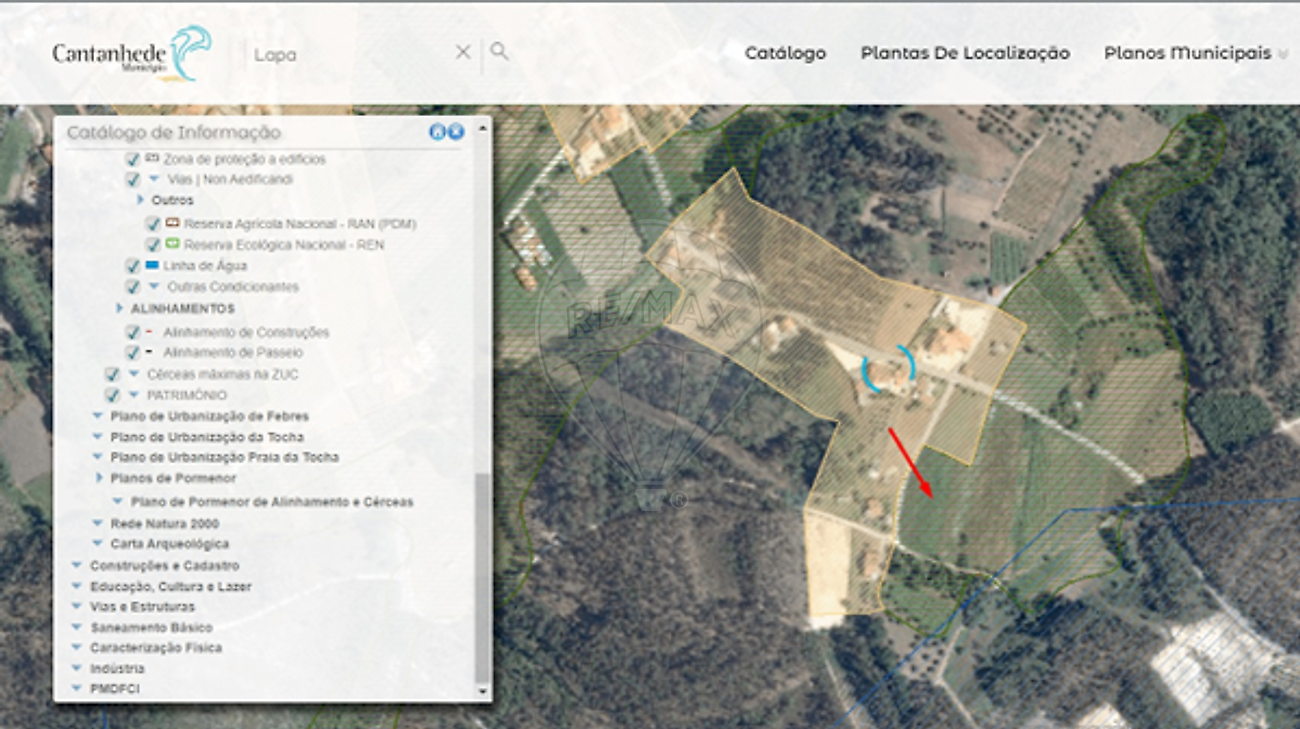Image resolution: width=1300 pixels, height=729 pixels.
Task: Uncheck Reserva Ecológica Nacional - REN layer
Action: (x=153, y=245)
